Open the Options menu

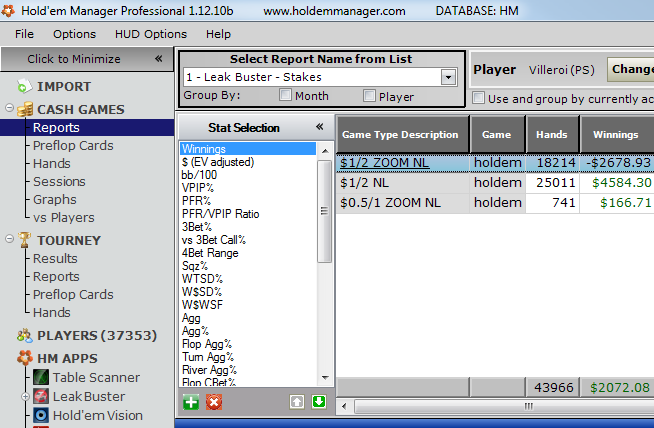coord(74,34)
